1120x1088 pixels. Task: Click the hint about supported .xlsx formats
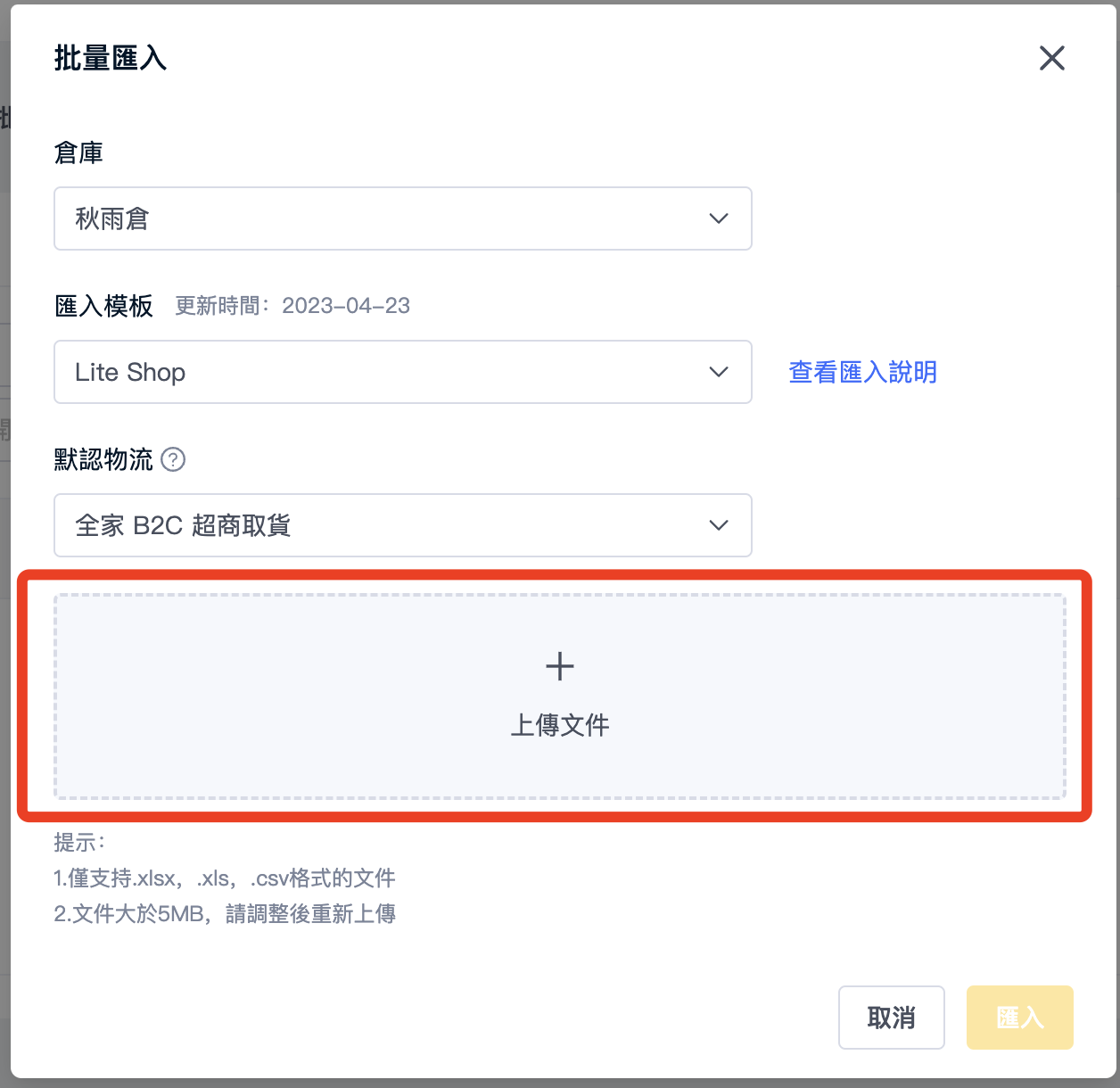[x=225, y=878]
